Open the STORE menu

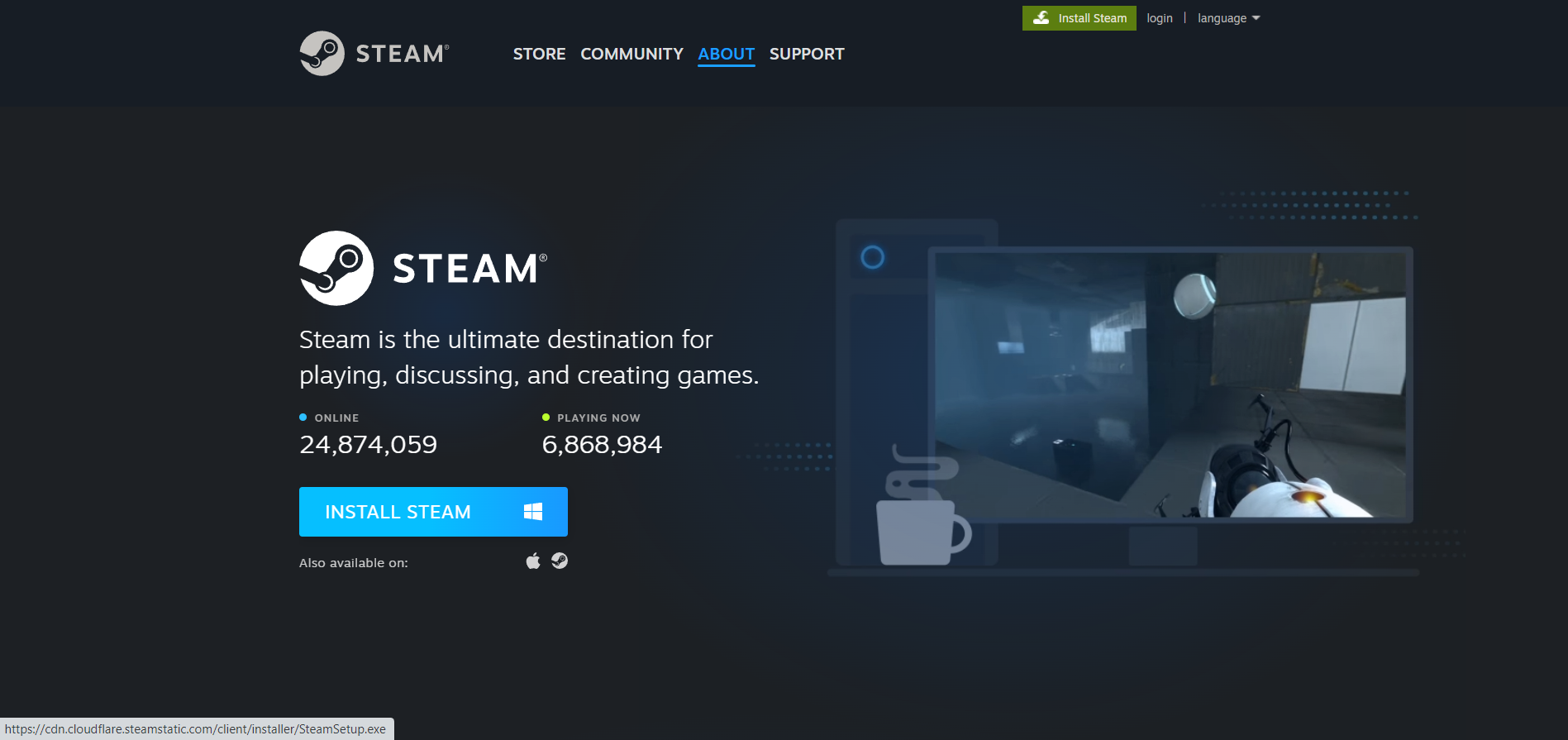(x=539, y=54)
